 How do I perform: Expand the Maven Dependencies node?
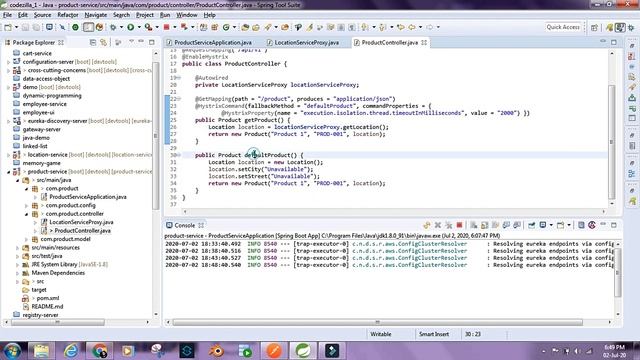pos(18,273)
